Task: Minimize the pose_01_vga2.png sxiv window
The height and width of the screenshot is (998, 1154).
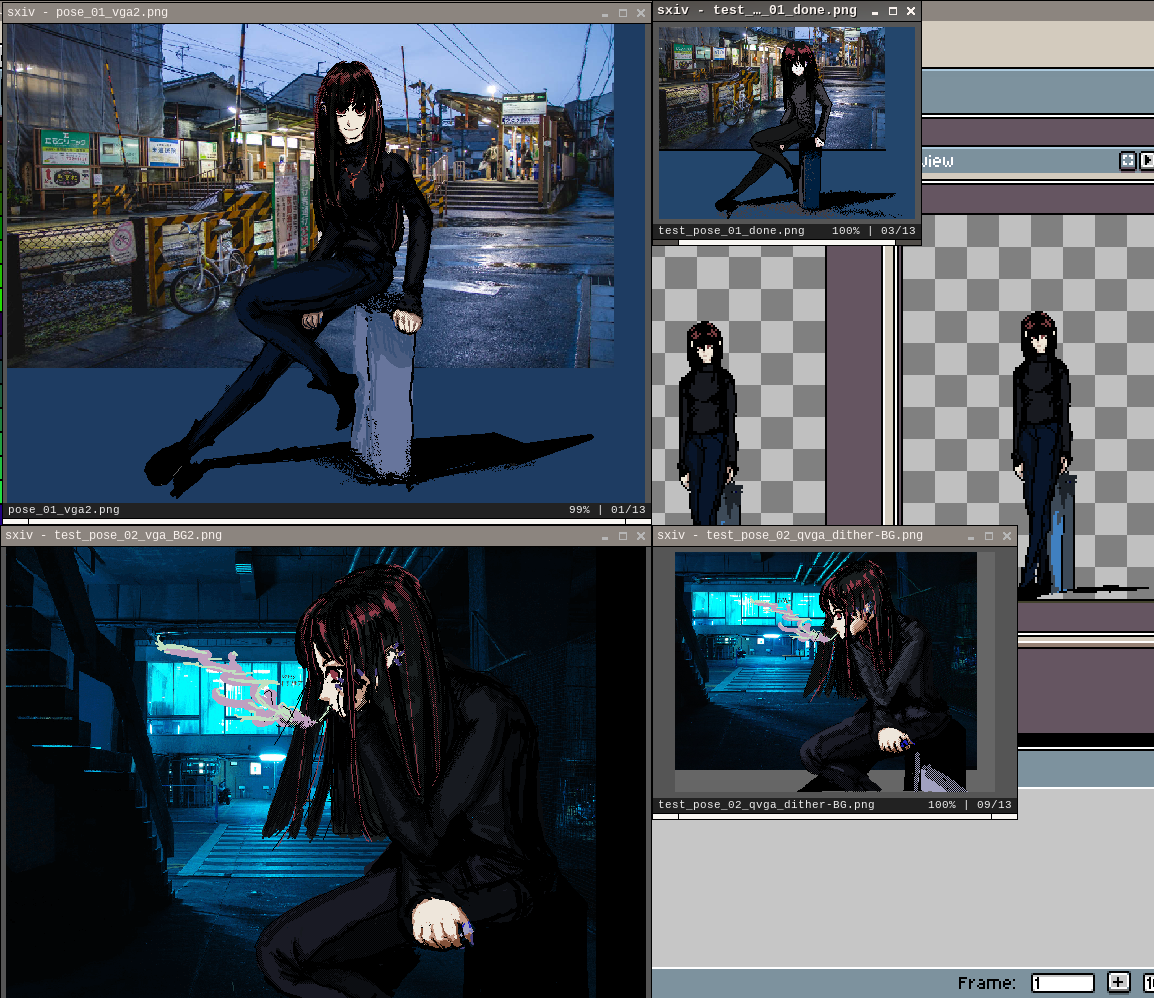Action: point(605,13)
